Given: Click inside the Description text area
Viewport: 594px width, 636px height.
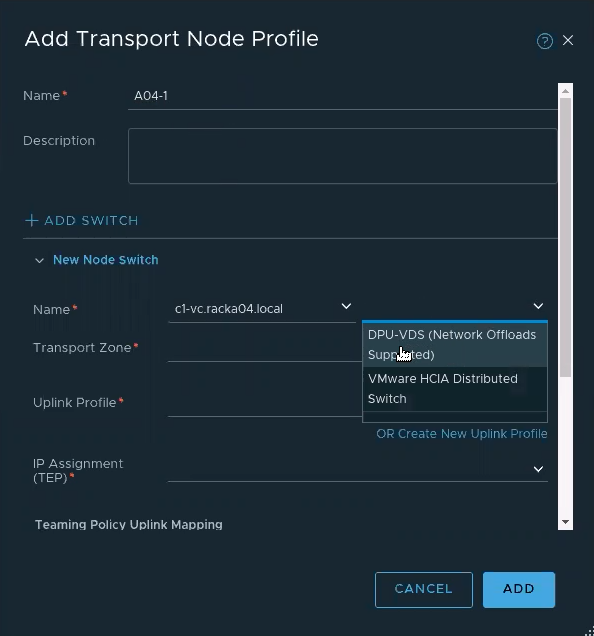Looking at the screenshot, I should (x=343, y=156).
